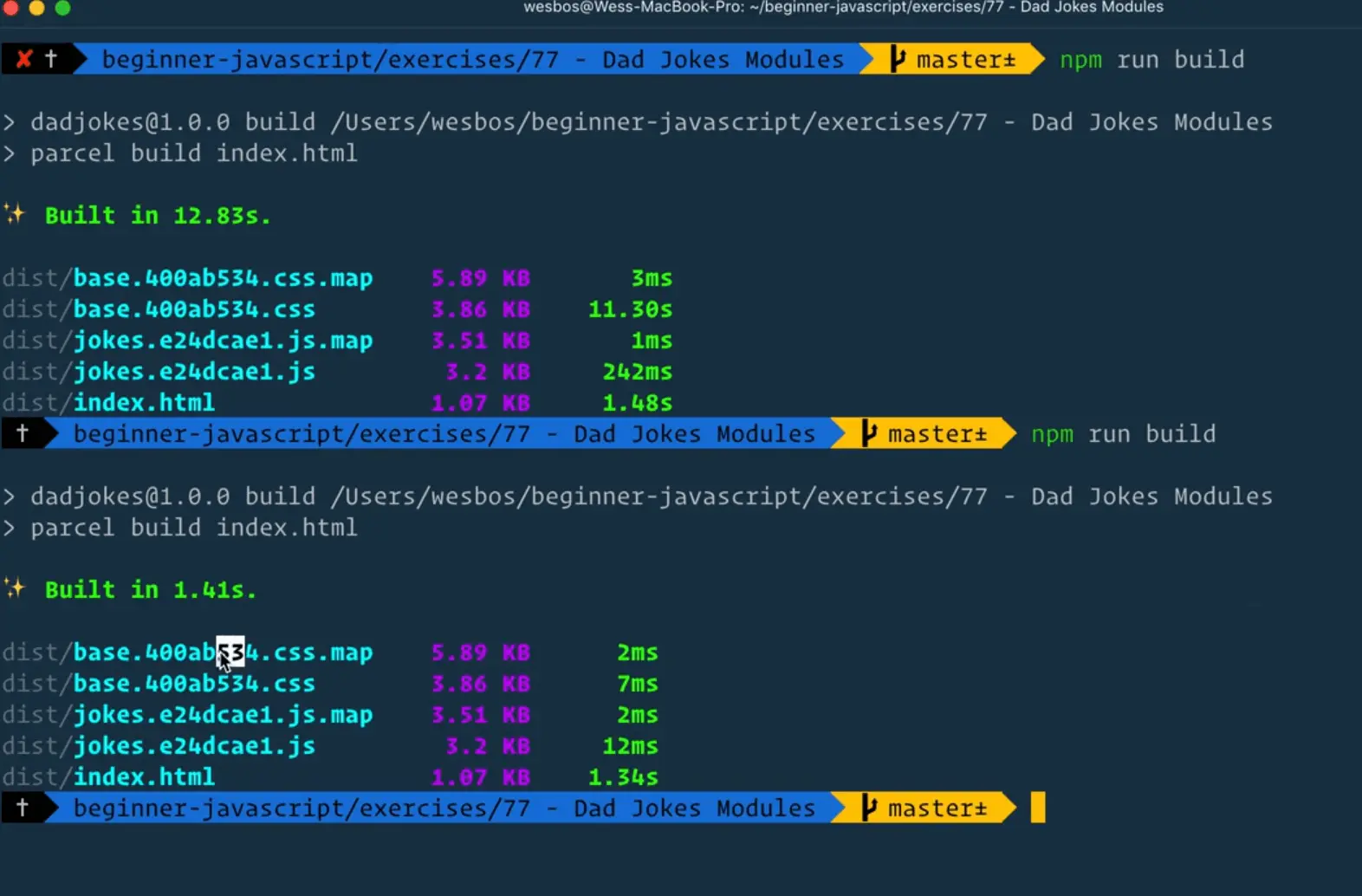Click the Built in 1.41s message
Image resolution: width=1362 pixels, height=896 pixels.
pos(151,589)
